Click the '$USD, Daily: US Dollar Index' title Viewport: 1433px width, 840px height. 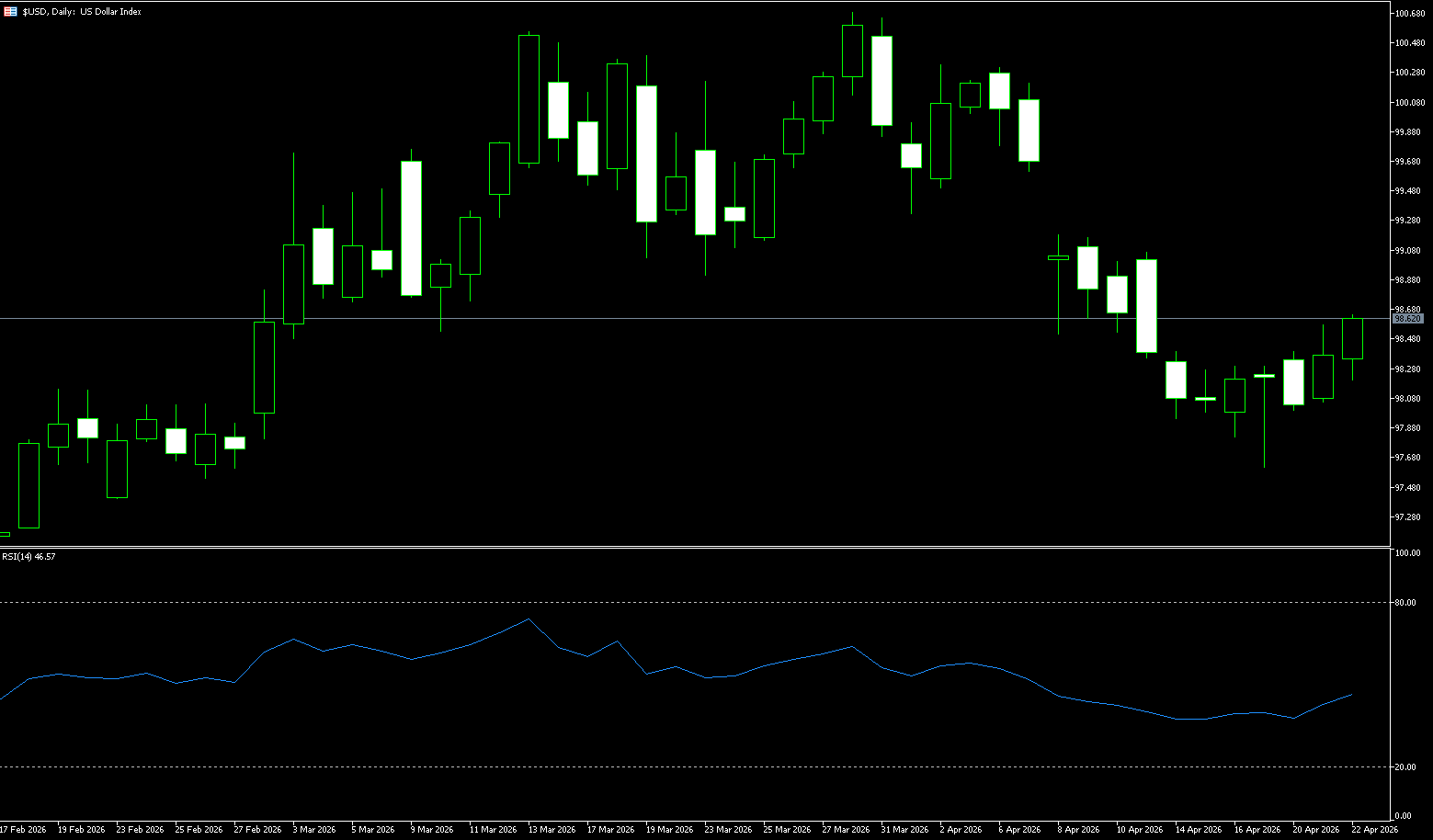coord(82,12)
